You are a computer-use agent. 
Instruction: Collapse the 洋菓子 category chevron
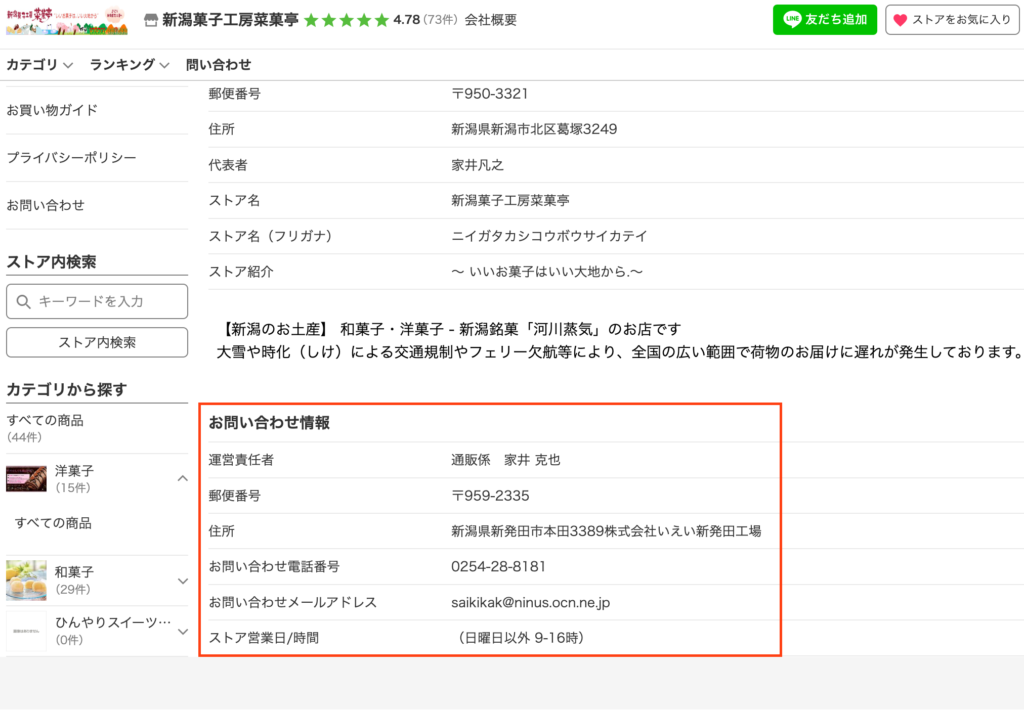[x=182, y=479]
